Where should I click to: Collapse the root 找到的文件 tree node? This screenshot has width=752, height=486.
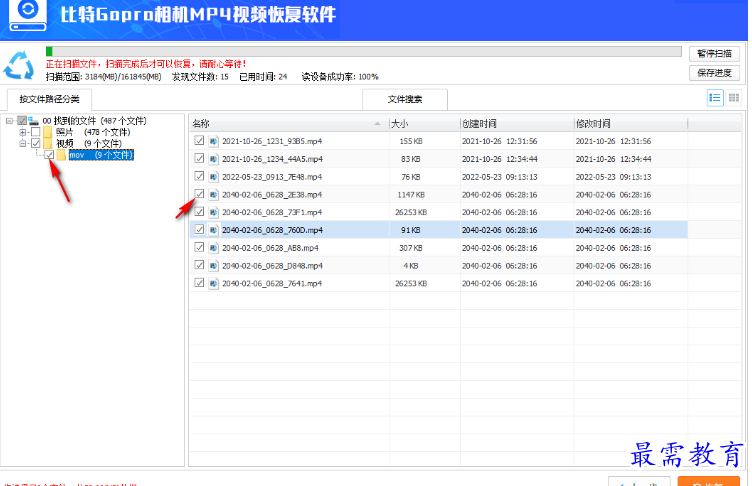click(9, 121)
